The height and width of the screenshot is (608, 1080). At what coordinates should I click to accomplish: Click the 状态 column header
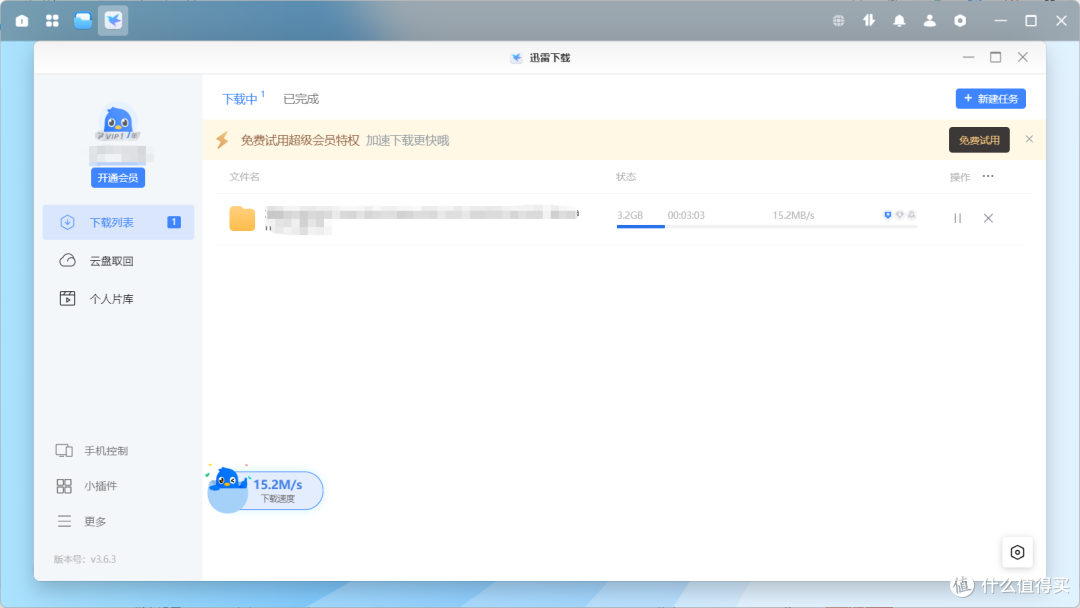[x=626, y=177]
